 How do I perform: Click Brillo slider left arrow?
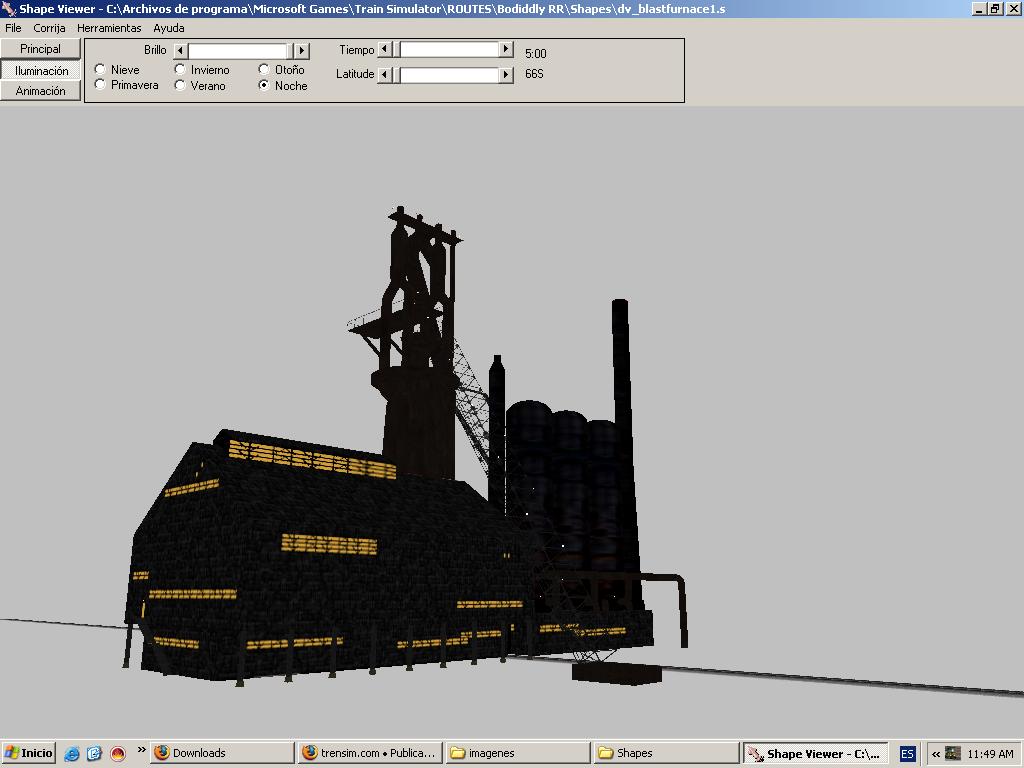(180, 50)
